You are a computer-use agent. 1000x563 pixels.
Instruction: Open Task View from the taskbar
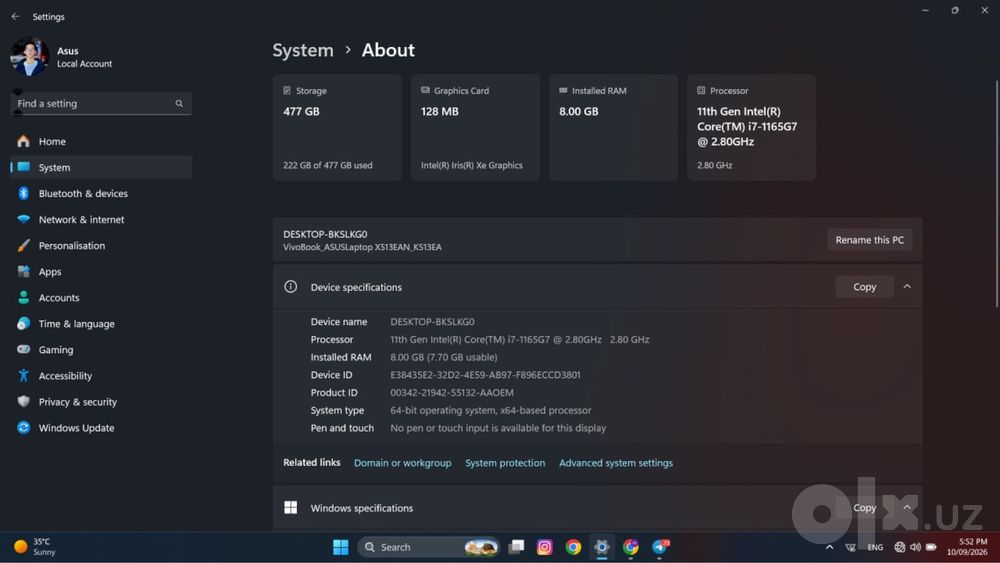[517, 547]
